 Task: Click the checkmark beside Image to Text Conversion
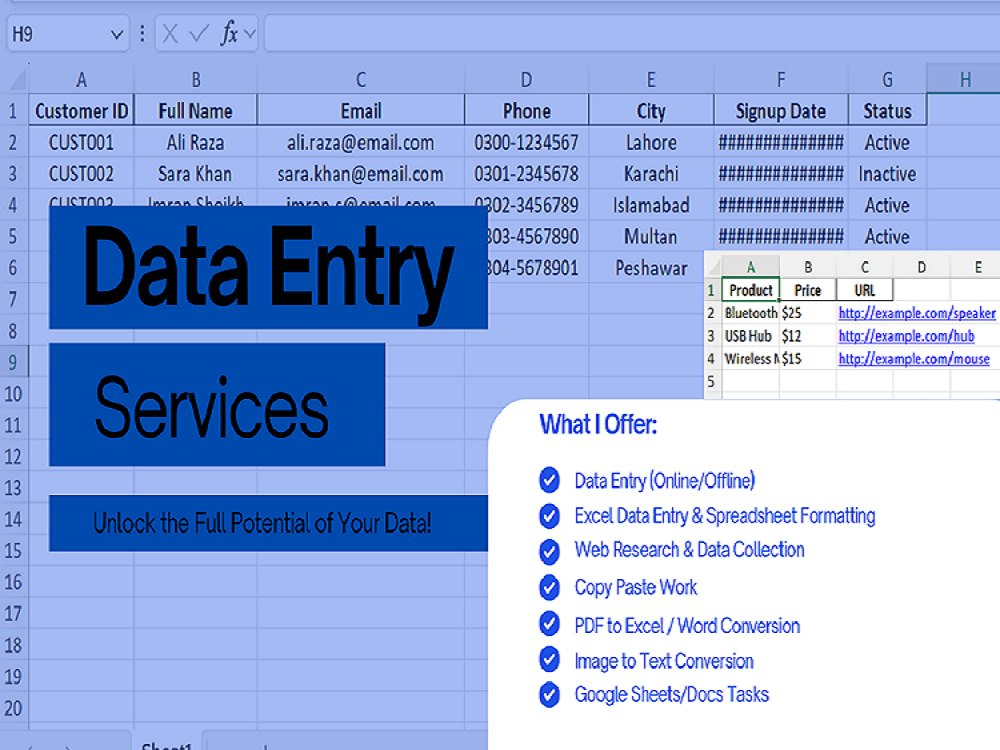click(x=549, y=659)
